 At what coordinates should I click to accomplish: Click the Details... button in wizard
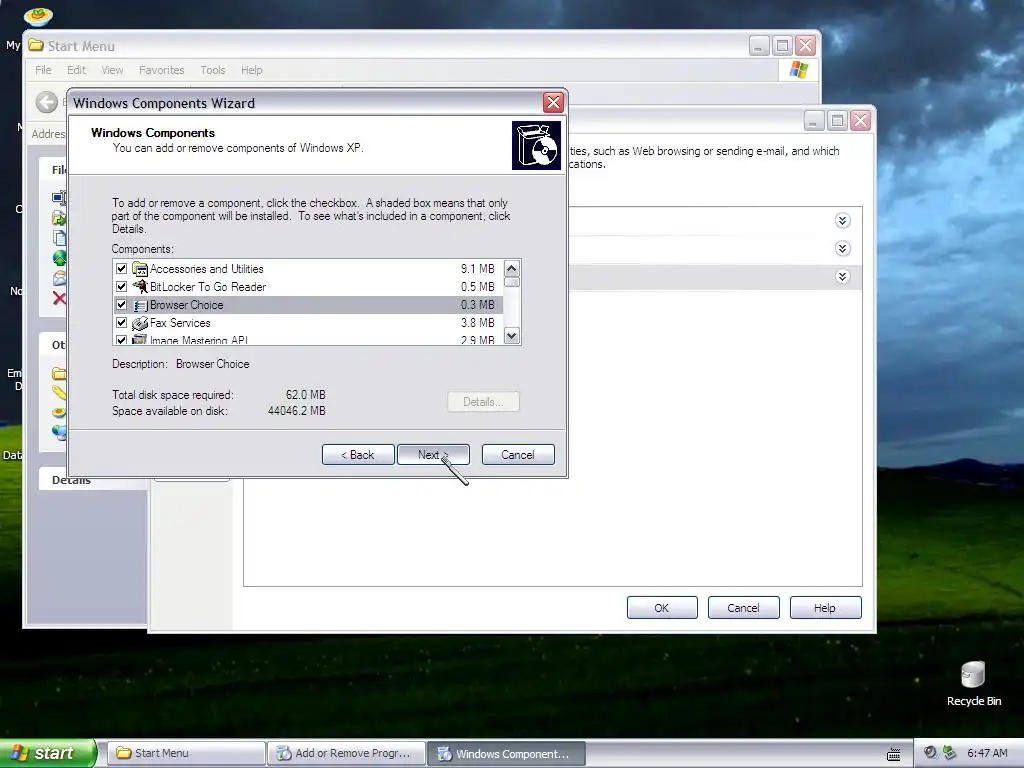coord(483,402)
